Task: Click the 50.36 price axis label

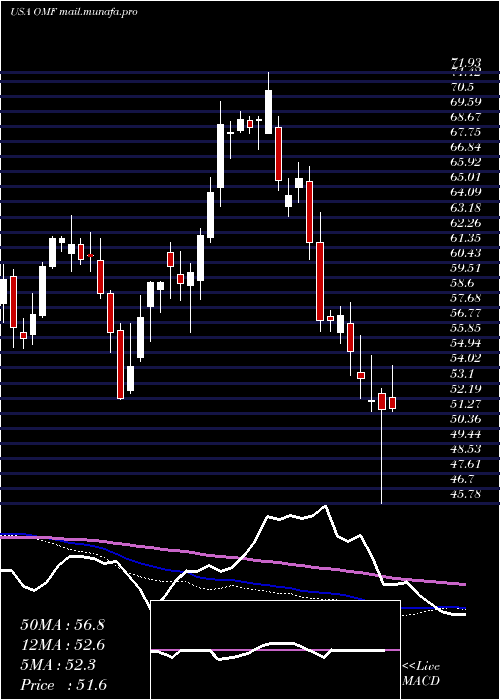Action: [x=467, y=419]
